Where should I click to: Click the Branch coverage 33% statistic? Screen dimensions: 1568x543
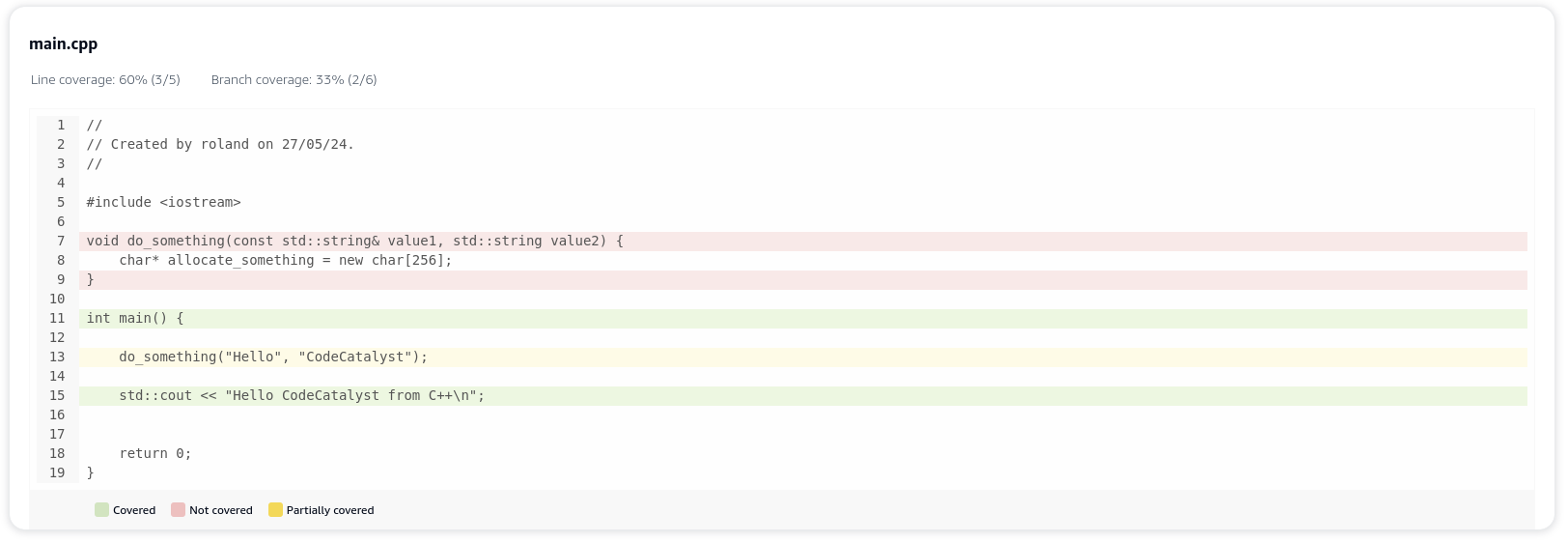(294, 80)
